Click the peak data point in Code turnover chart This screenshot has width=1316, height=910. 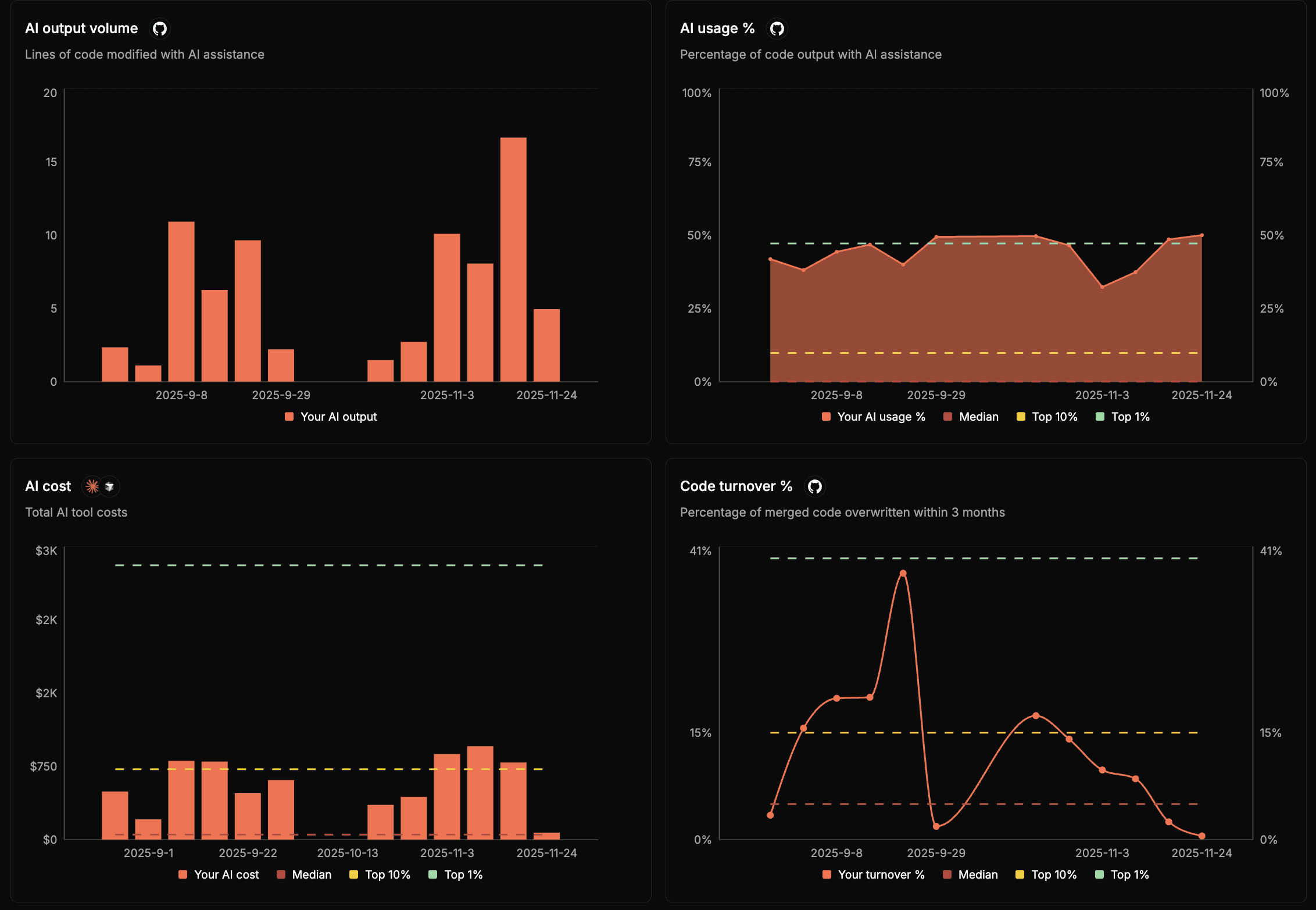pyautogui.click(x=903, y=574)
